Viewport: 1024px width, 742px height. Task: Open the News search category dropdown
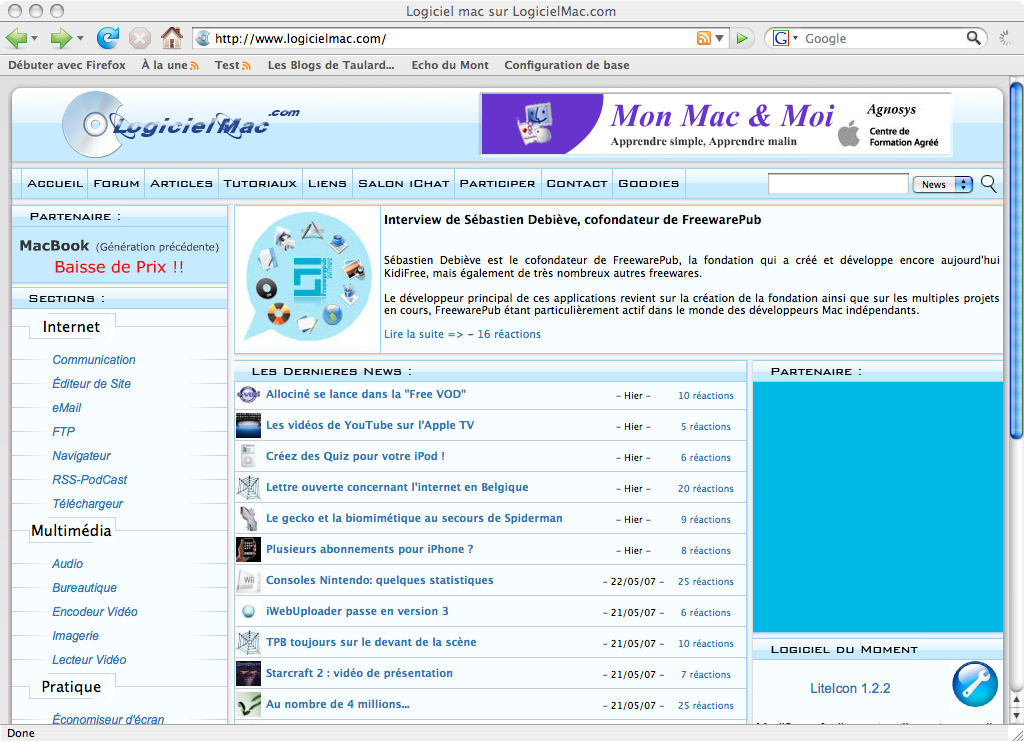tap(942, 184)
